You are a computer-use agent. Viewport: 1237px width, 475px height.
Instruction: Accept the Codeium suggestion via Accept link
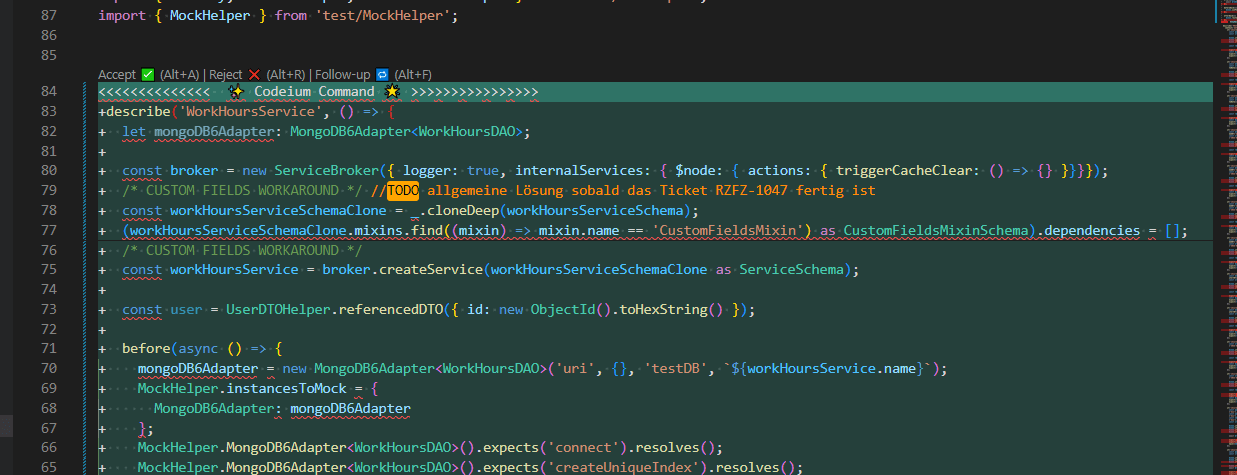[x=117, y=75]
